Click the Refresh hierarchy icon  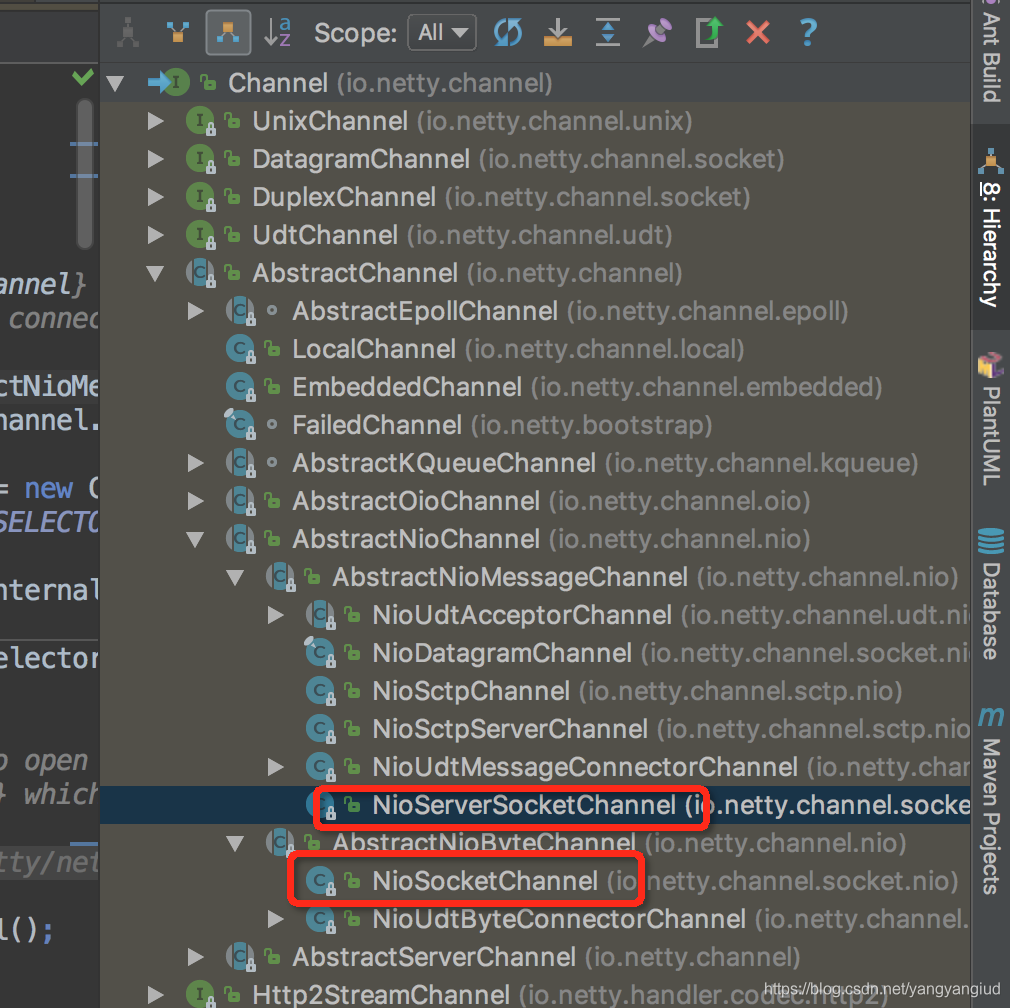(x=508, y=32)
